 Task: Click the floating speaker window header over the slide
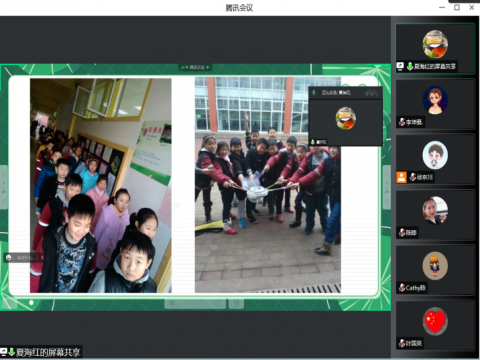[x=345, y=92]
